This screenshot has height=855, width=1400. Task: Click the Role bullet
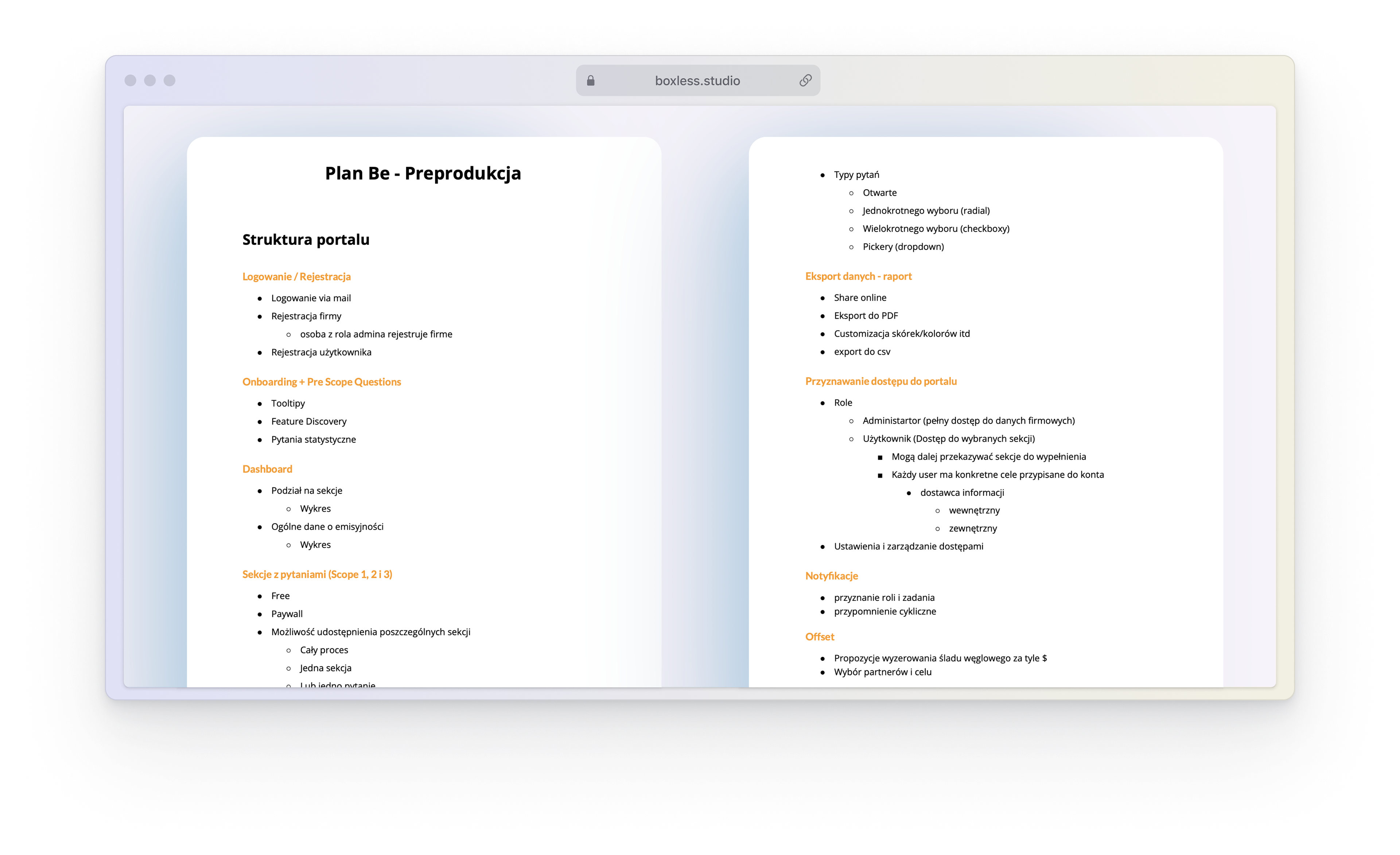pos(843,402)
